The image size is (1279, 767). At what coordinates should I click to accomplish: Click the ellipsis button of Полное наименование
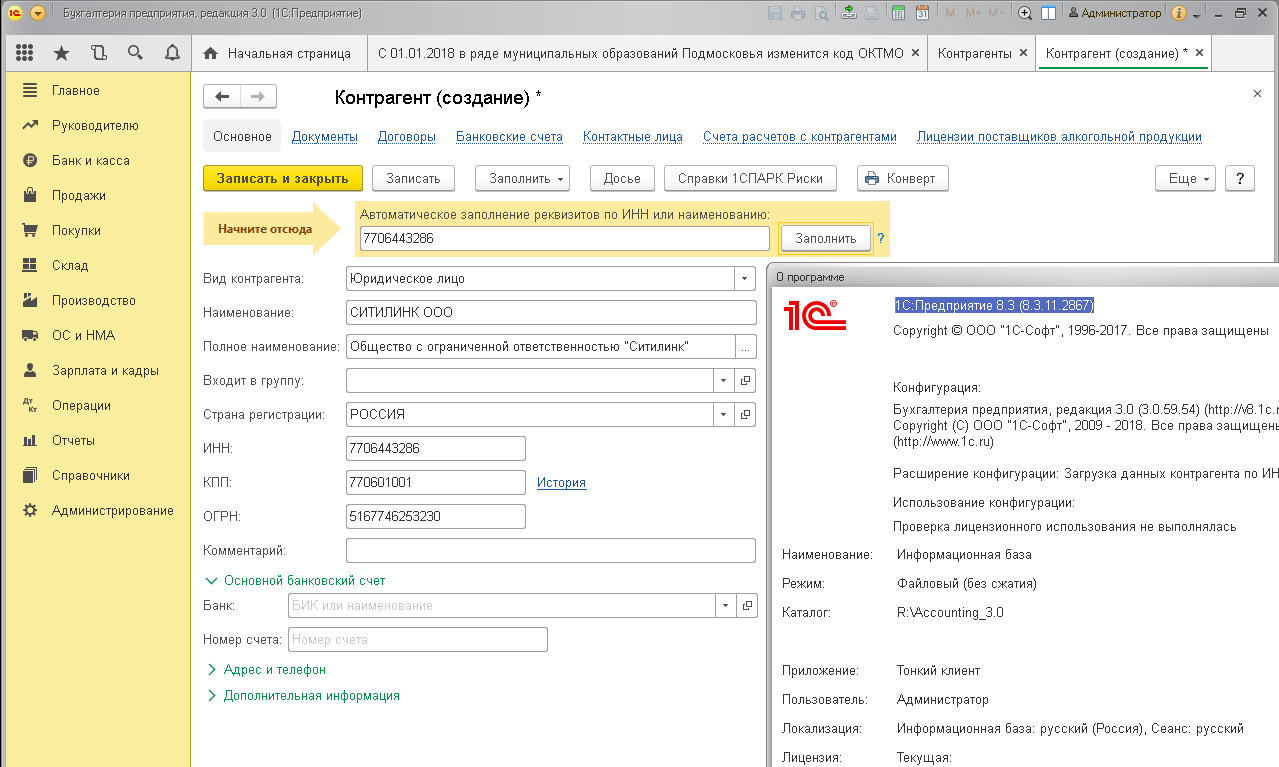coord(745,347)
